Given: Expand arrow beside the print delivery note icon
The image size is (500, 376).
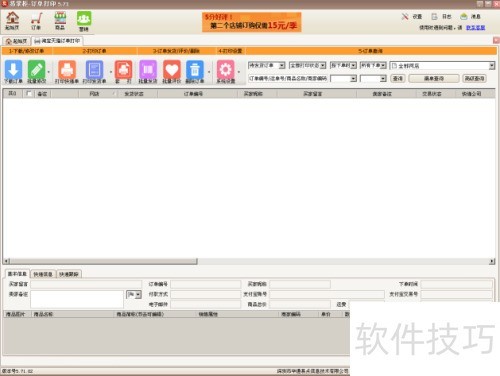Looking at the screenshot, I should (x=111, y=72).
